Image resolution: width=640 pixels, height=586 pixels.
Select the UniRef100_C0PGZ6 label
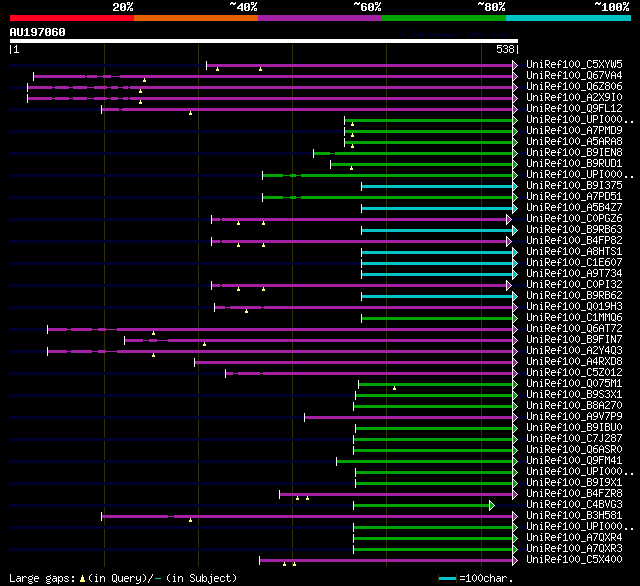[574, 219]
